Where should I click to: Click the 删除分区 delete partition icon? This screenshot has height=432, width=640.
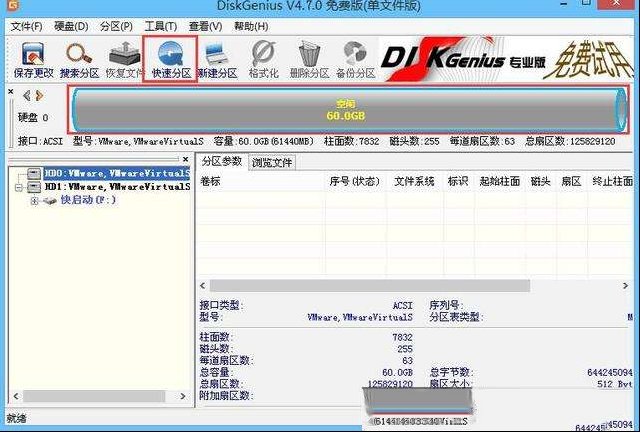click(309, 60)
